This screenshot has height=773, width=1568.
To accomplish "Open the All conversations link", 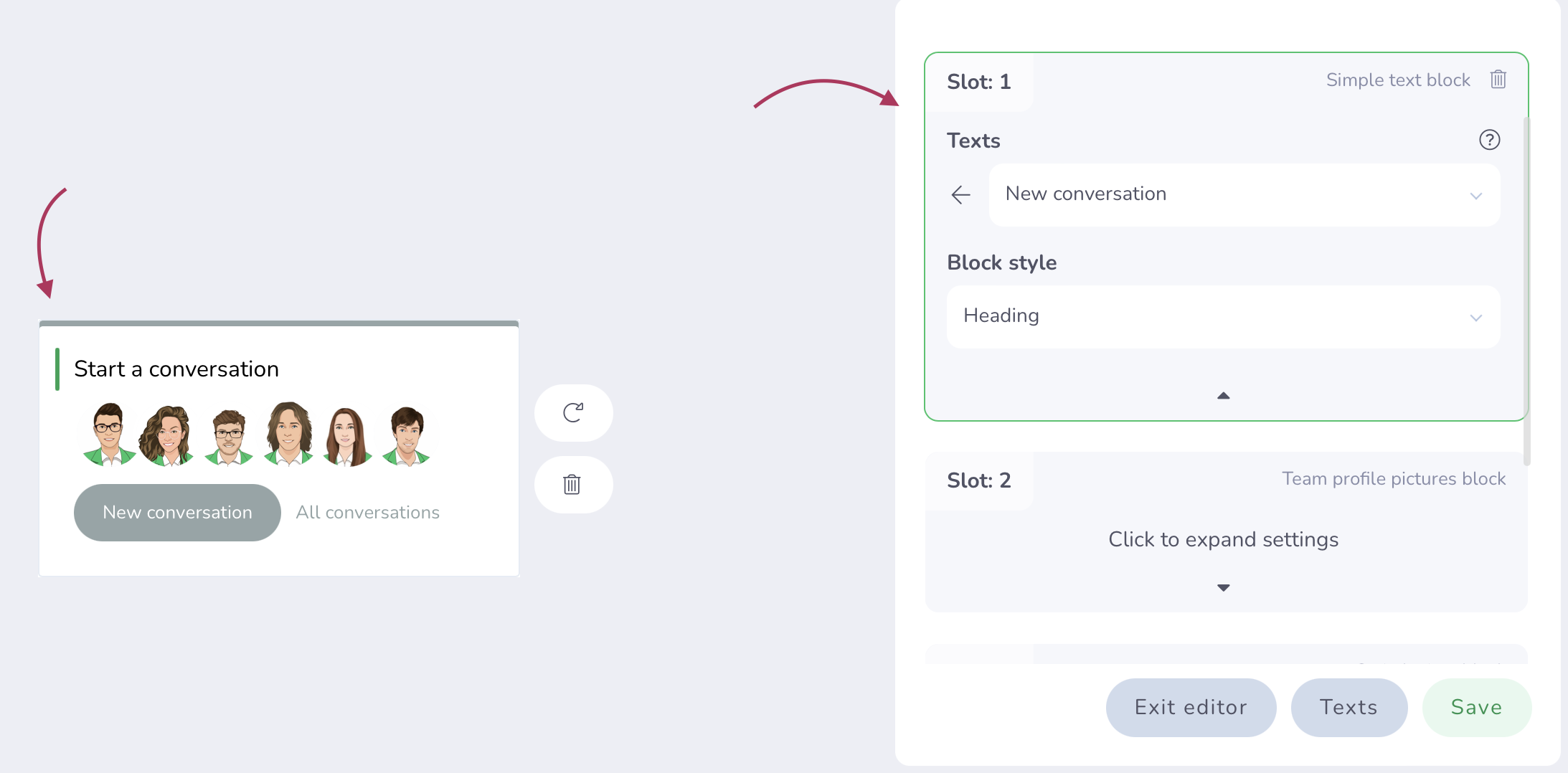I will pos(367,512).
